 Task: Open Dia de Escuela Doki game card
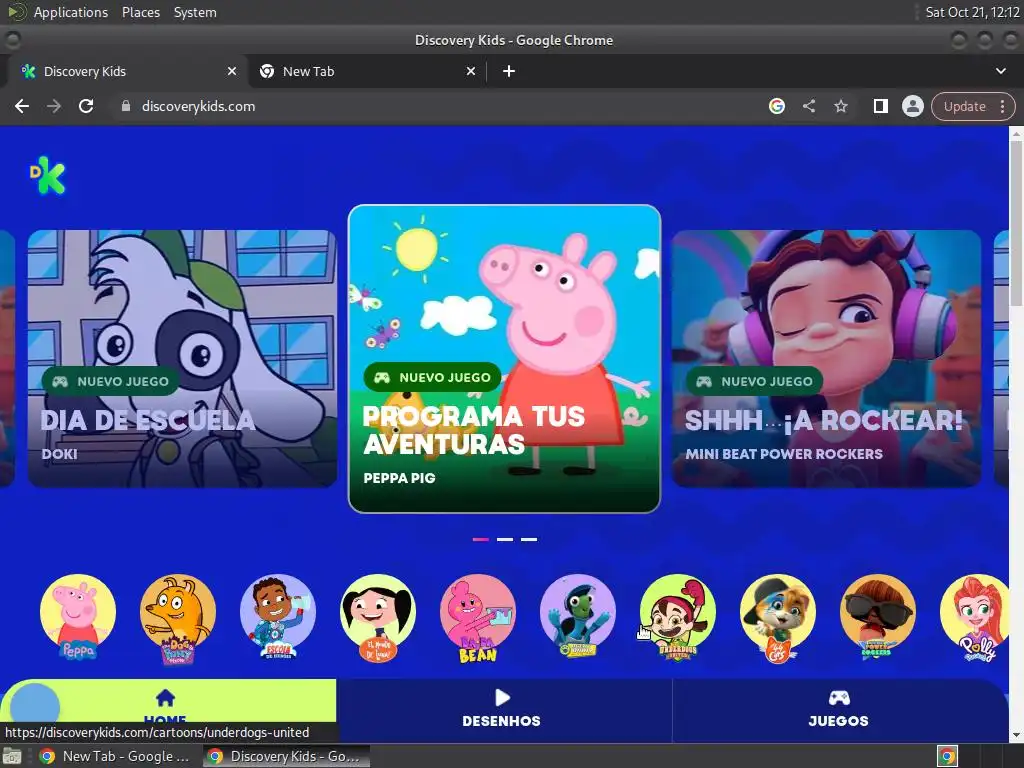tap(182, 359)
